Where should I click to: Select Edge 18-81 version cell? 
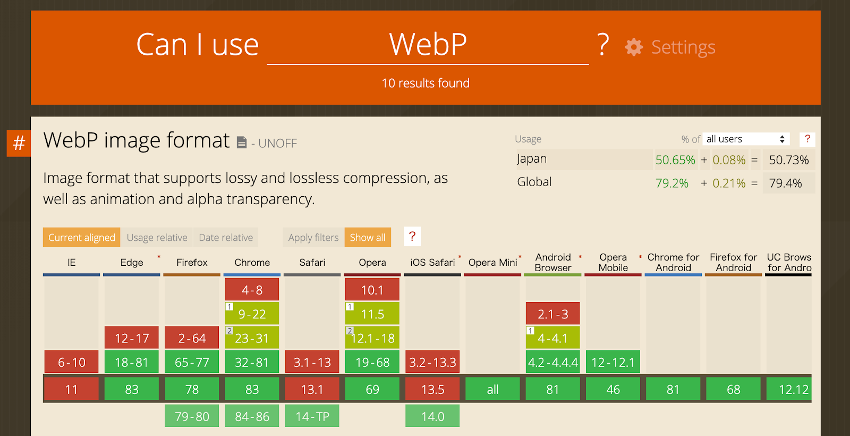(132, 362)
